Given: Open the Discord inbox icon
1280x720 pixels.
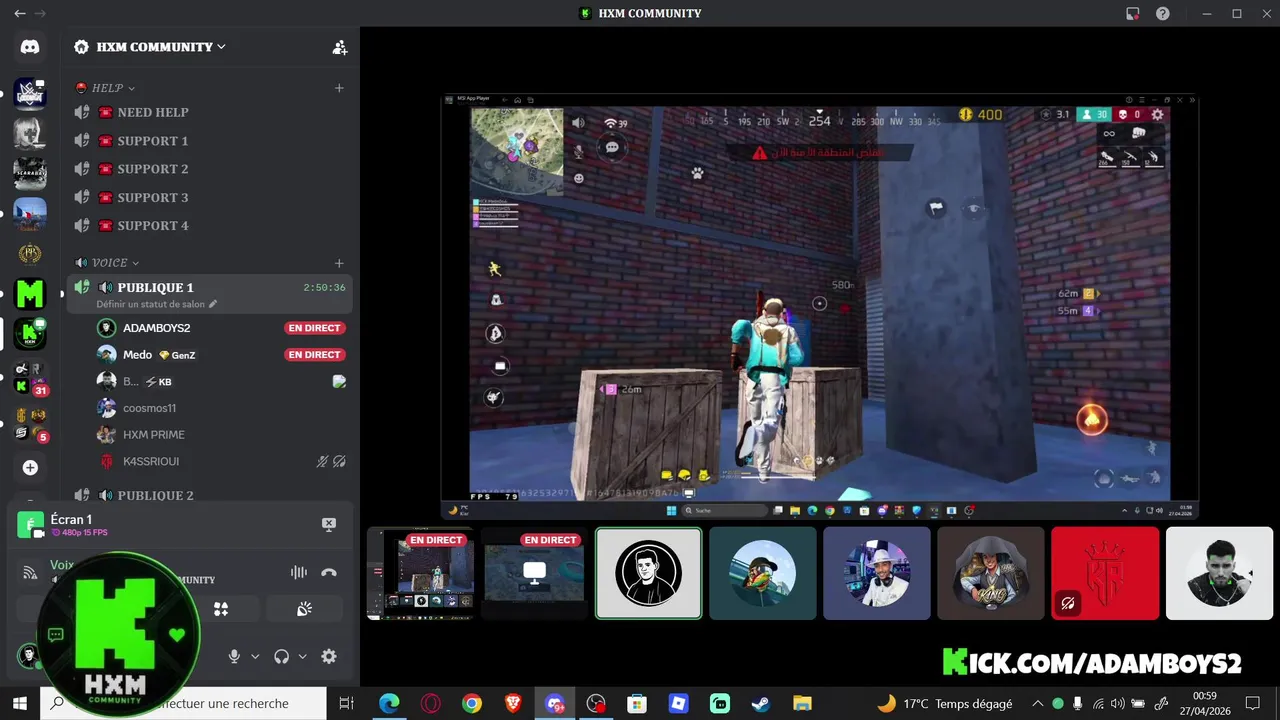Looking at the screenshot, I should [x=1132, y=14].
